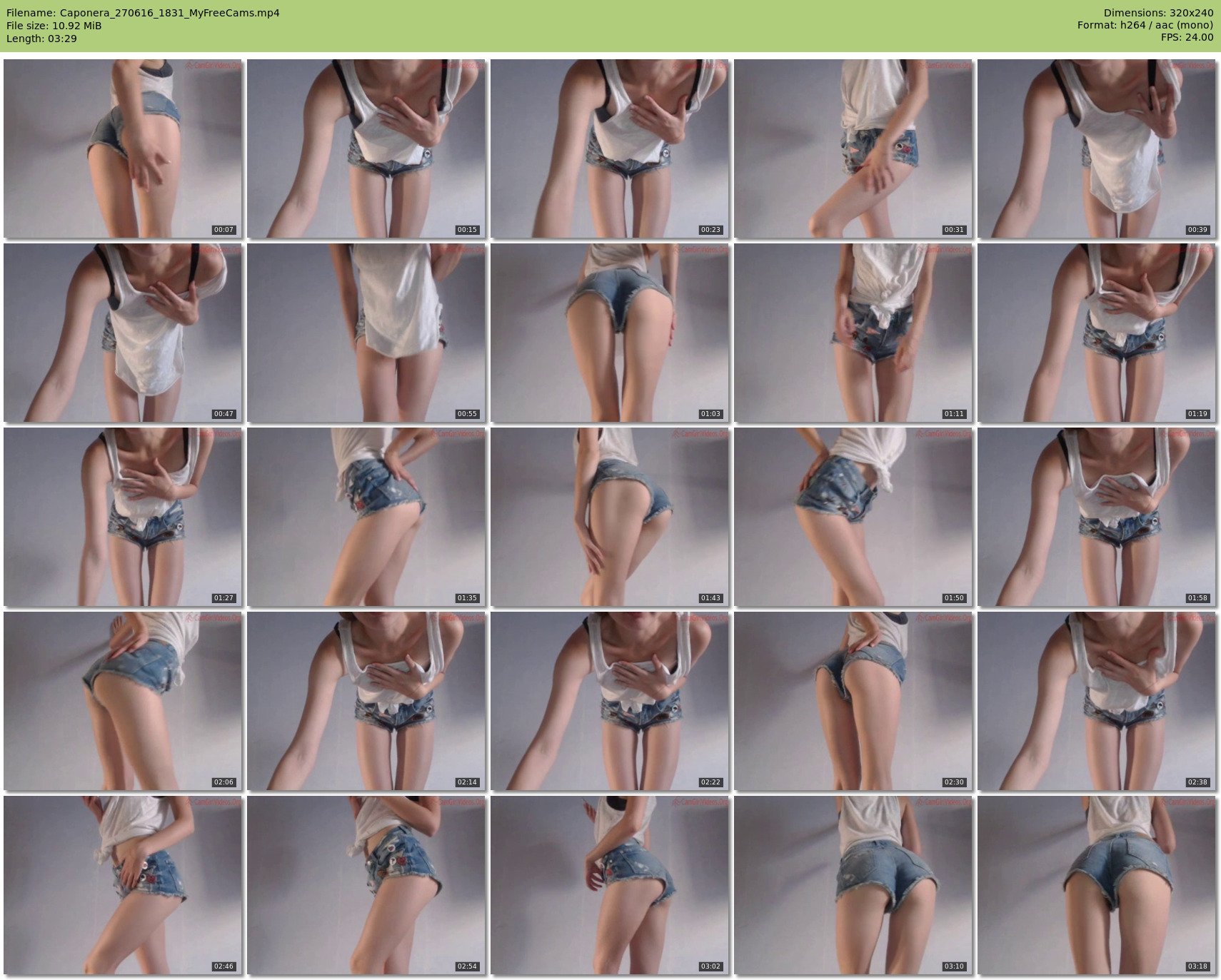Click the 'Dimensions: 320x240' header text
The height and width of the screenshot is (980, 1221).
click(x=1158, y=13)
